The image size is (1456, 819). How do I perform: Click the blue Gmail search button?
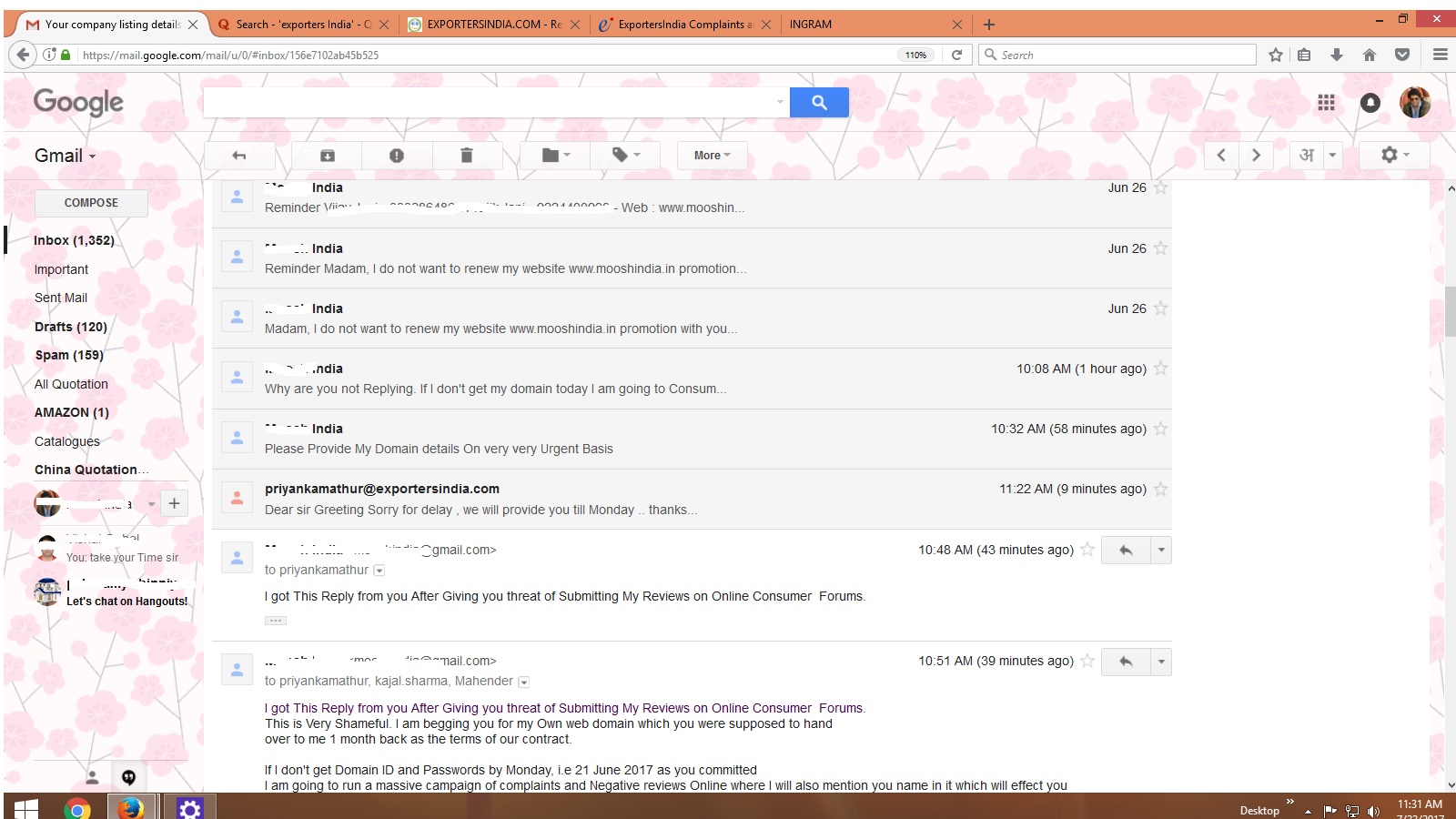pos(819,103)
